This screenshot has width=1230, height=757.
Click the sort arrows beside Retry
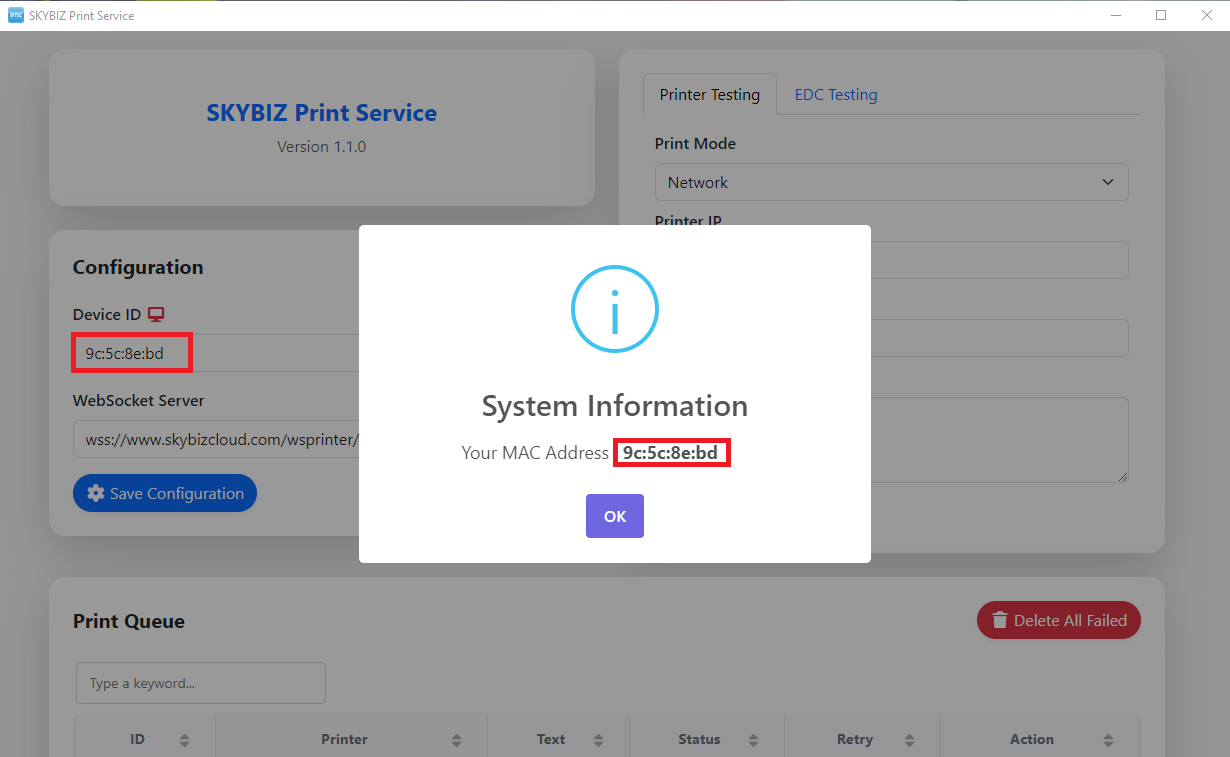click(x=909, y=740)
